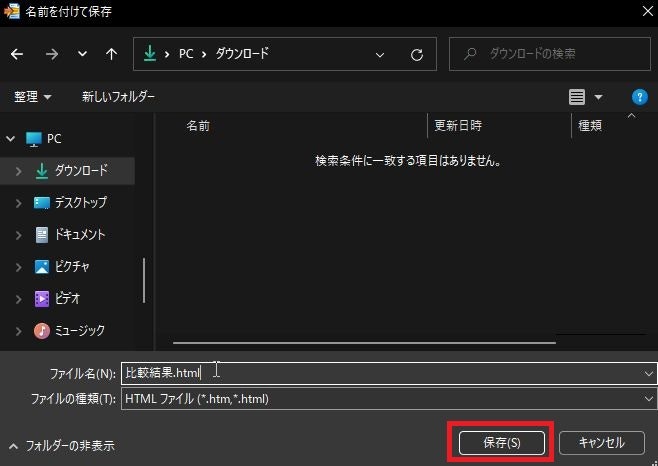Change the view layout icon

(x=577, y=97)
